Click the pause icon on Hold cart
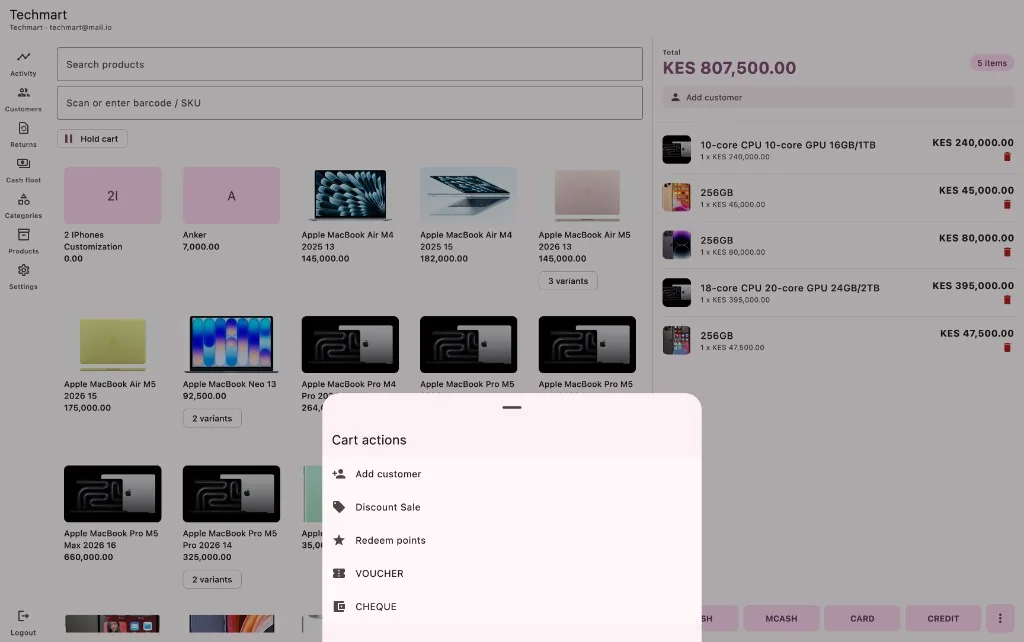The width and height of the screenshot is (1024, 642). (69, 138)
